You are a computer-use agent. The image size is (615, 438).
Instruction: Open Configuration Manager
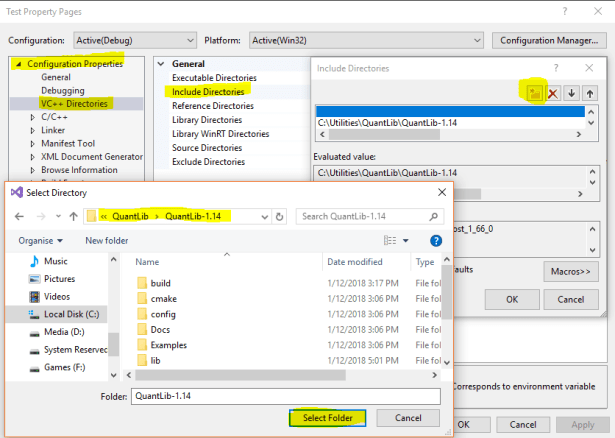[549, 40]
